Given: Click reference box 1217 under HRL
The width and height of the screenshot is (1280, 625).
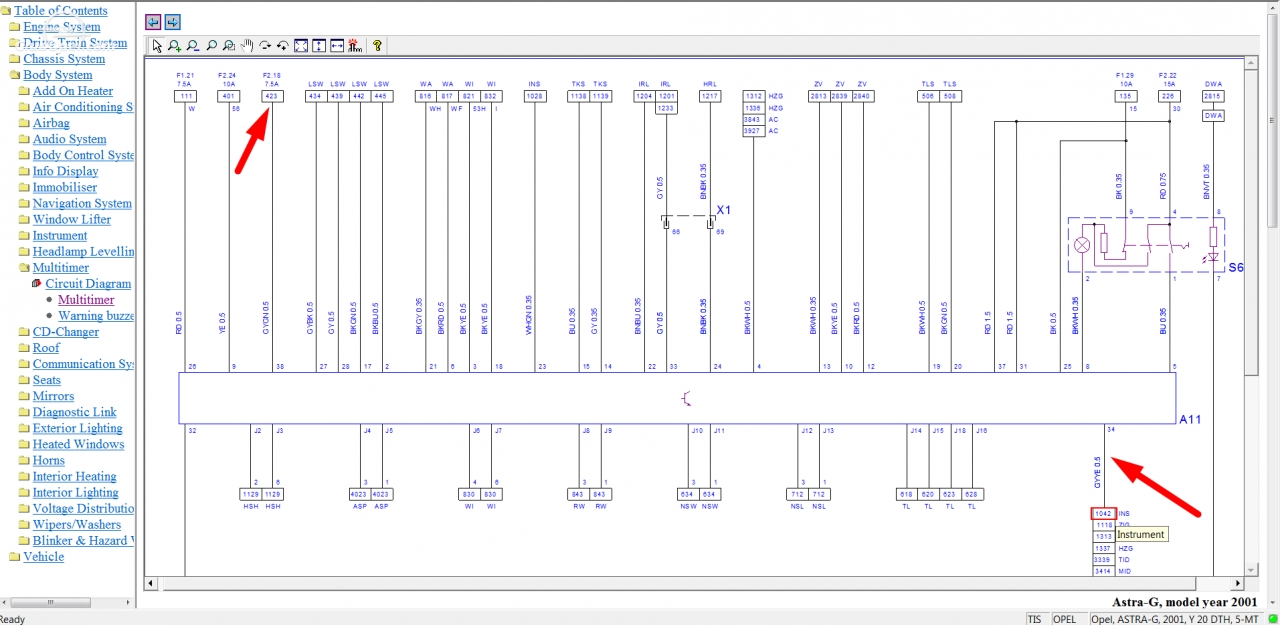Looking at the screenshot, I should [x=710, y=96].
